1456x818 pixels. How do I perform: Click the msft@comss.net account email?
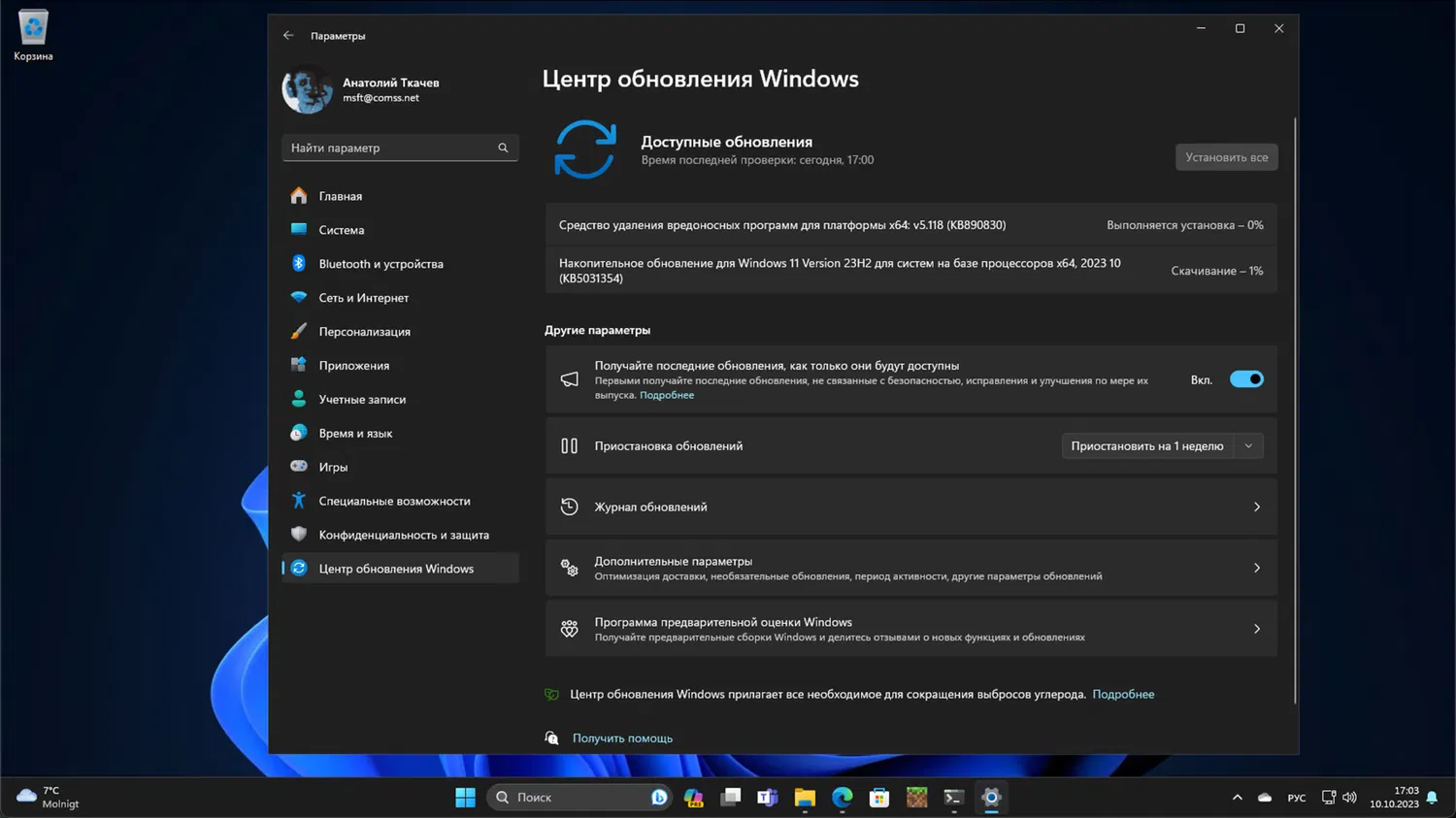pyautogui.click(x=381, y=98)
